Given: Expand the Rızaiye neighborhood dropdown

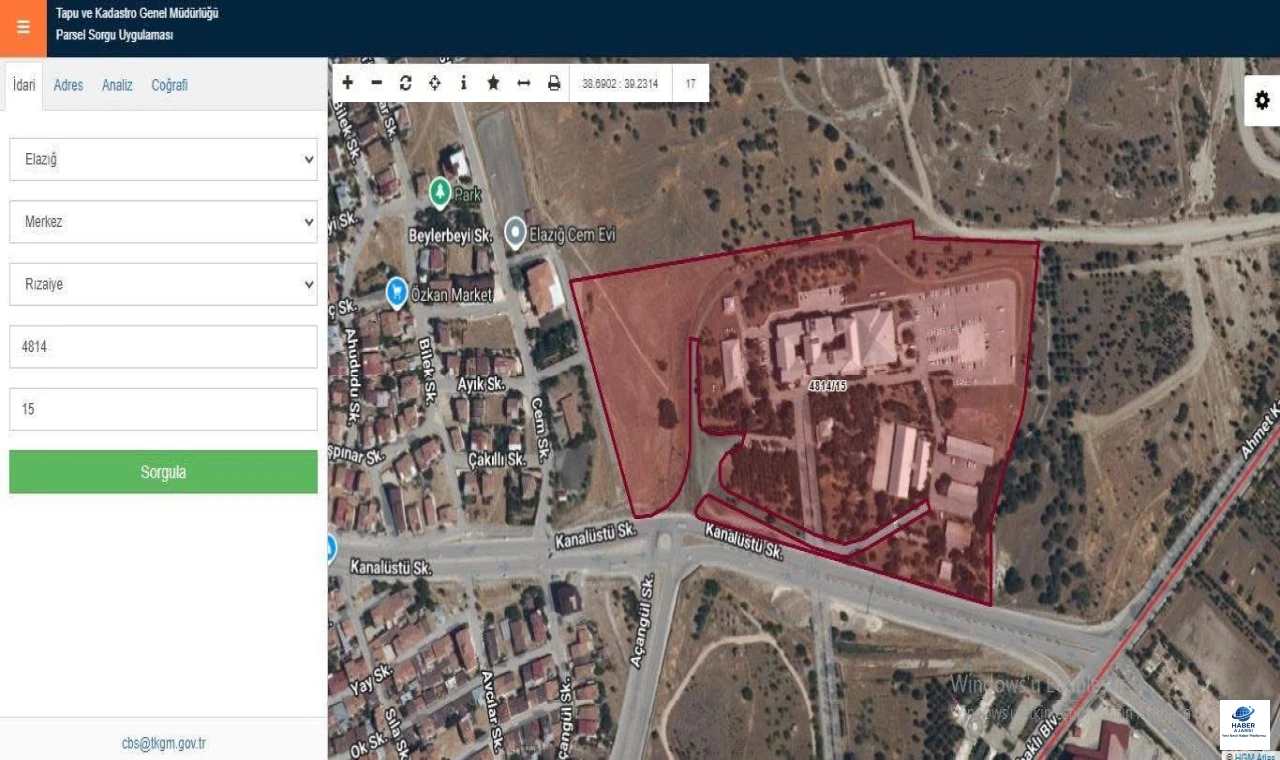Looking at the screenshot, I should [163, 284].
